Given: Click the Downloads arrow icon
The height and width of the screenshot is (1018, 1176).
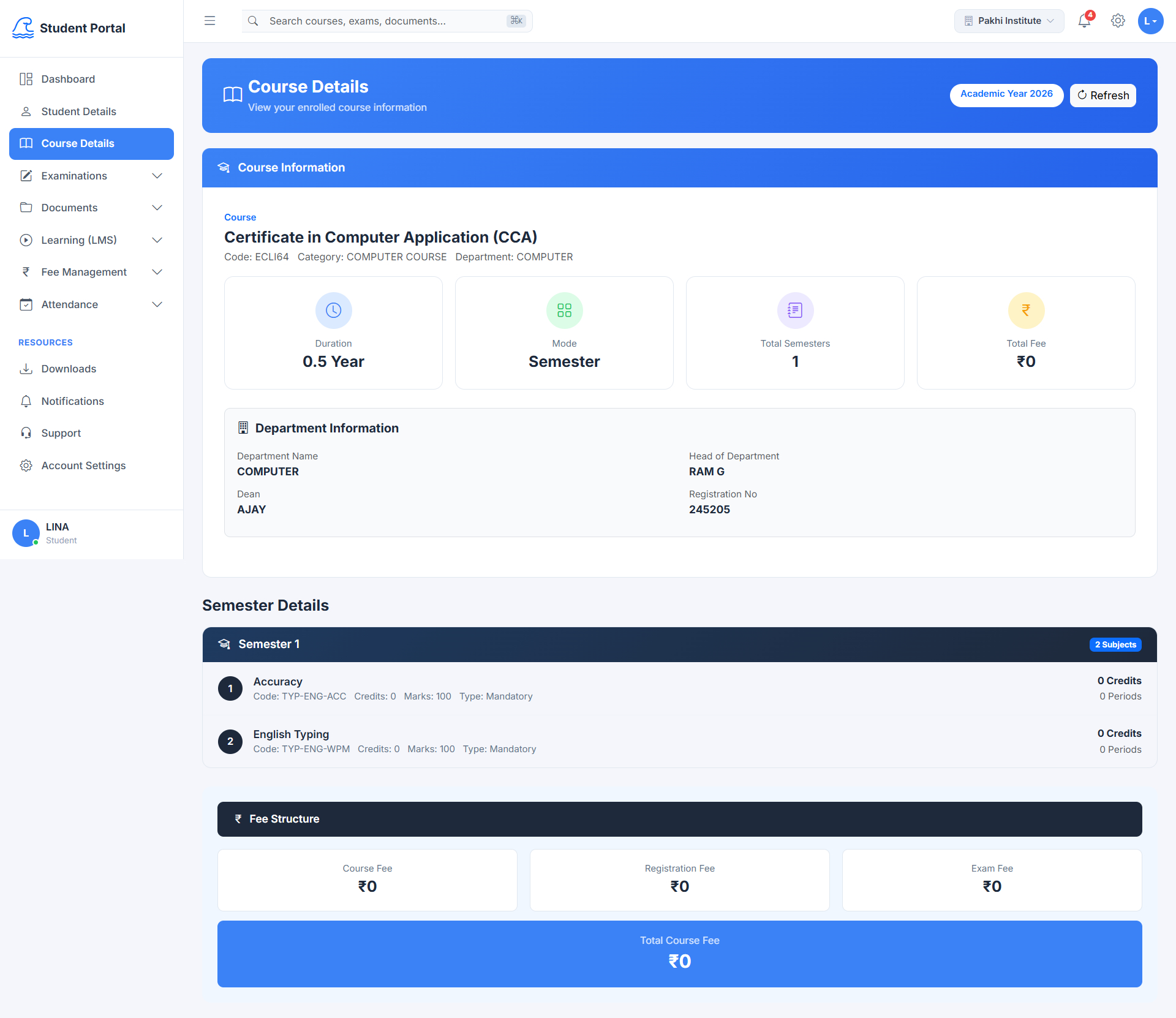Looking at the screenshot, I should pos(26,369).
